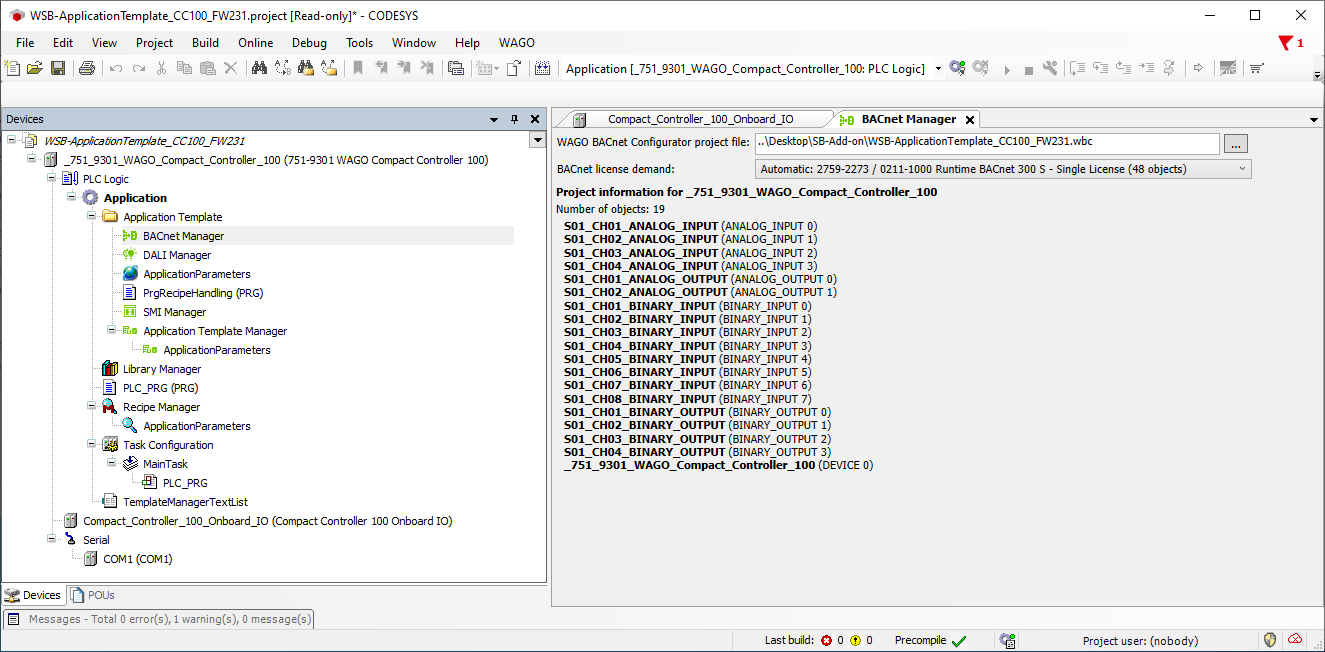Expand the Messages panel bar

(x=159, y=619)
